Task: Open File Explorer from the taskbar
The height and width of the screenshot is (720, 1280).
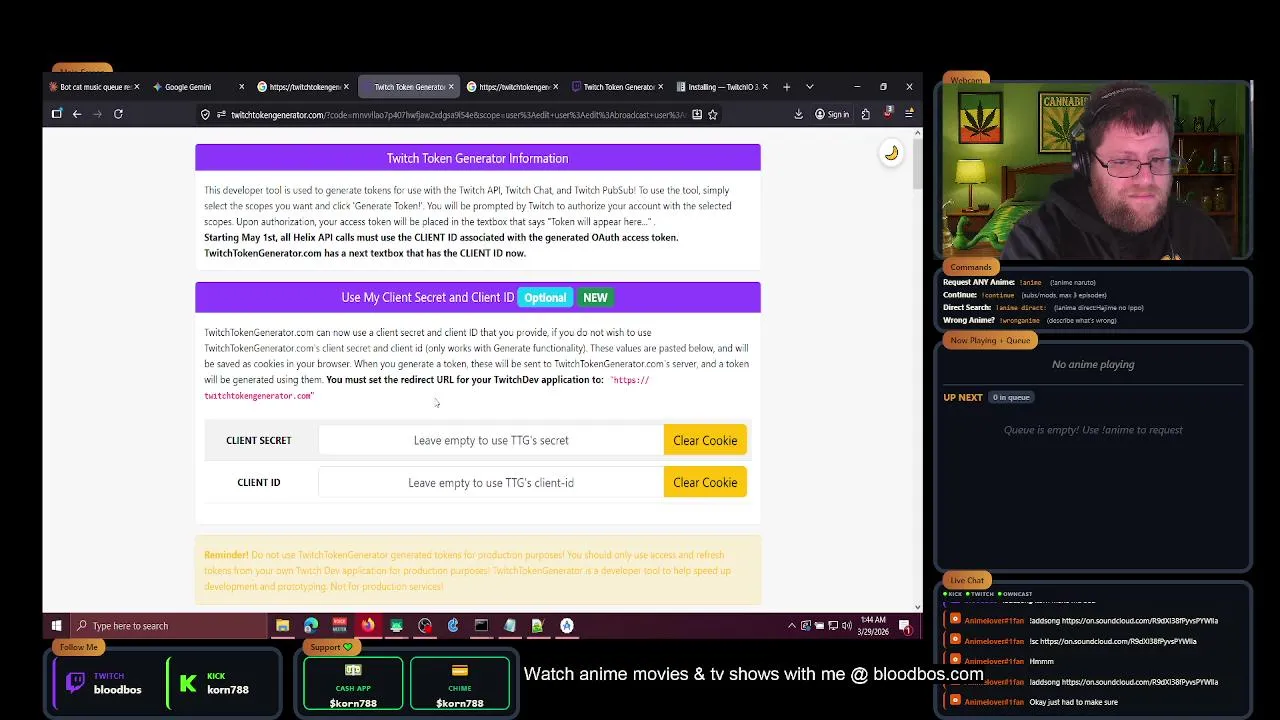Action: pyautogui.click(x=283, y=626)
